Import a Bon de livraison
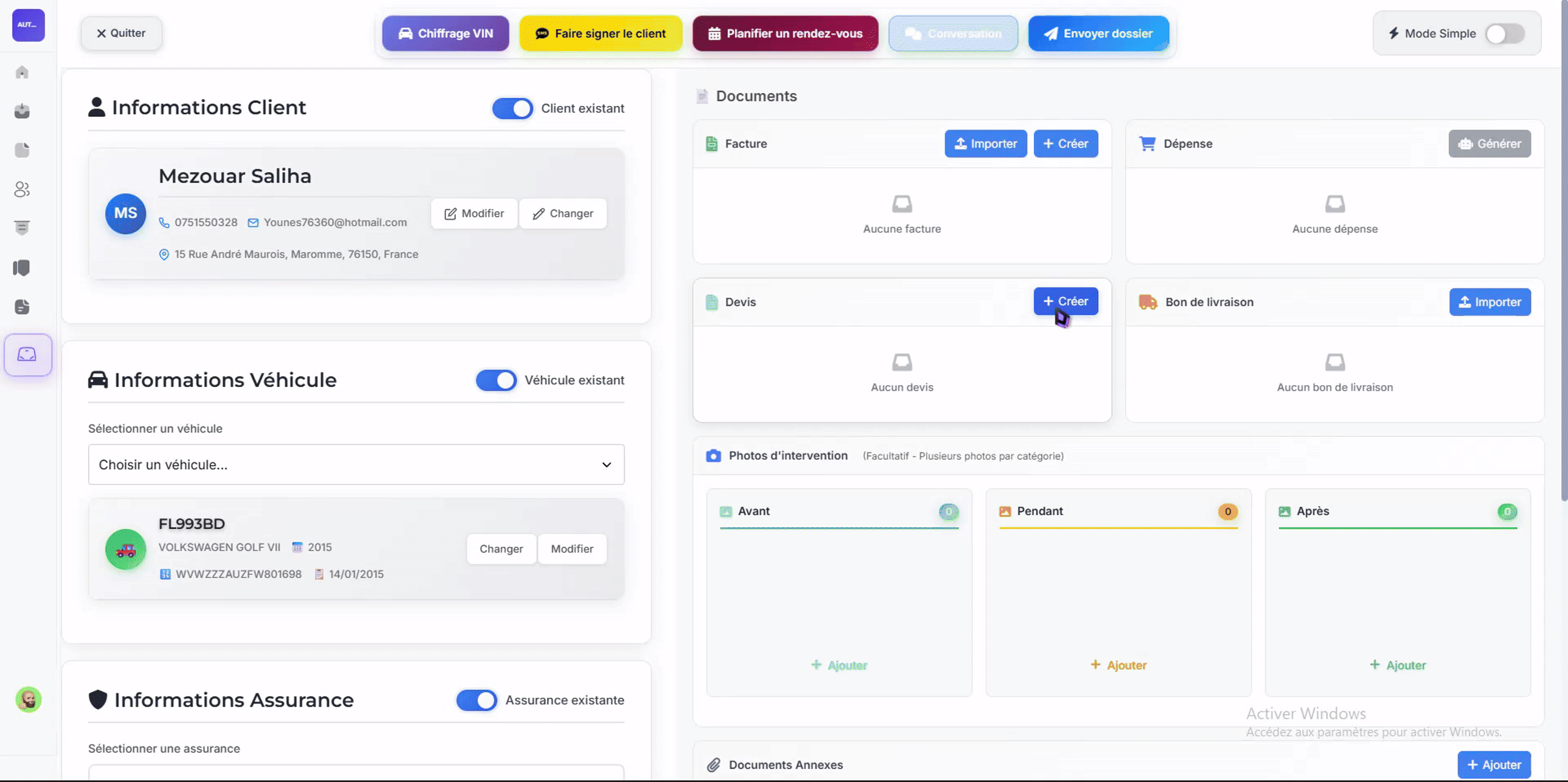This screenshot has height=782, width=1568. (x=1490, y=302)
